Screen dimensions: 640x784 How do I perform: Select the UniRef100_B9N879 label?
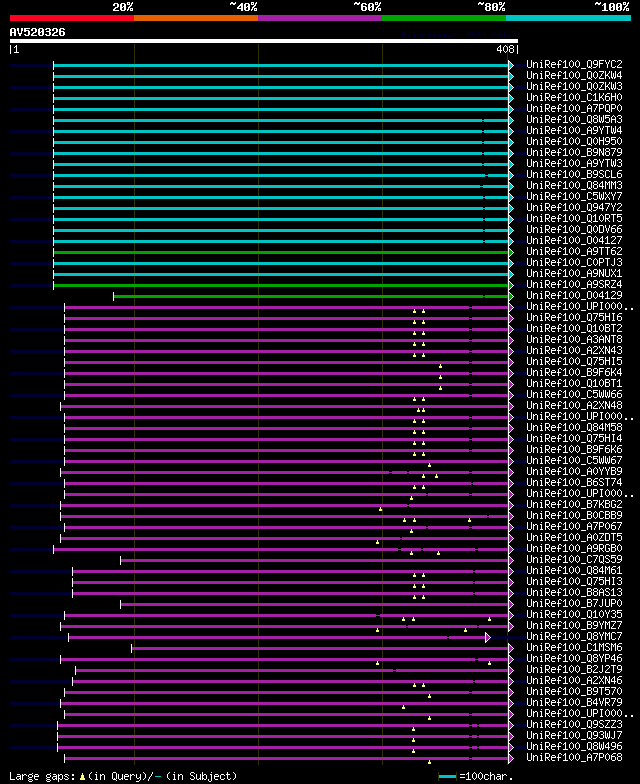pos(574,152)
